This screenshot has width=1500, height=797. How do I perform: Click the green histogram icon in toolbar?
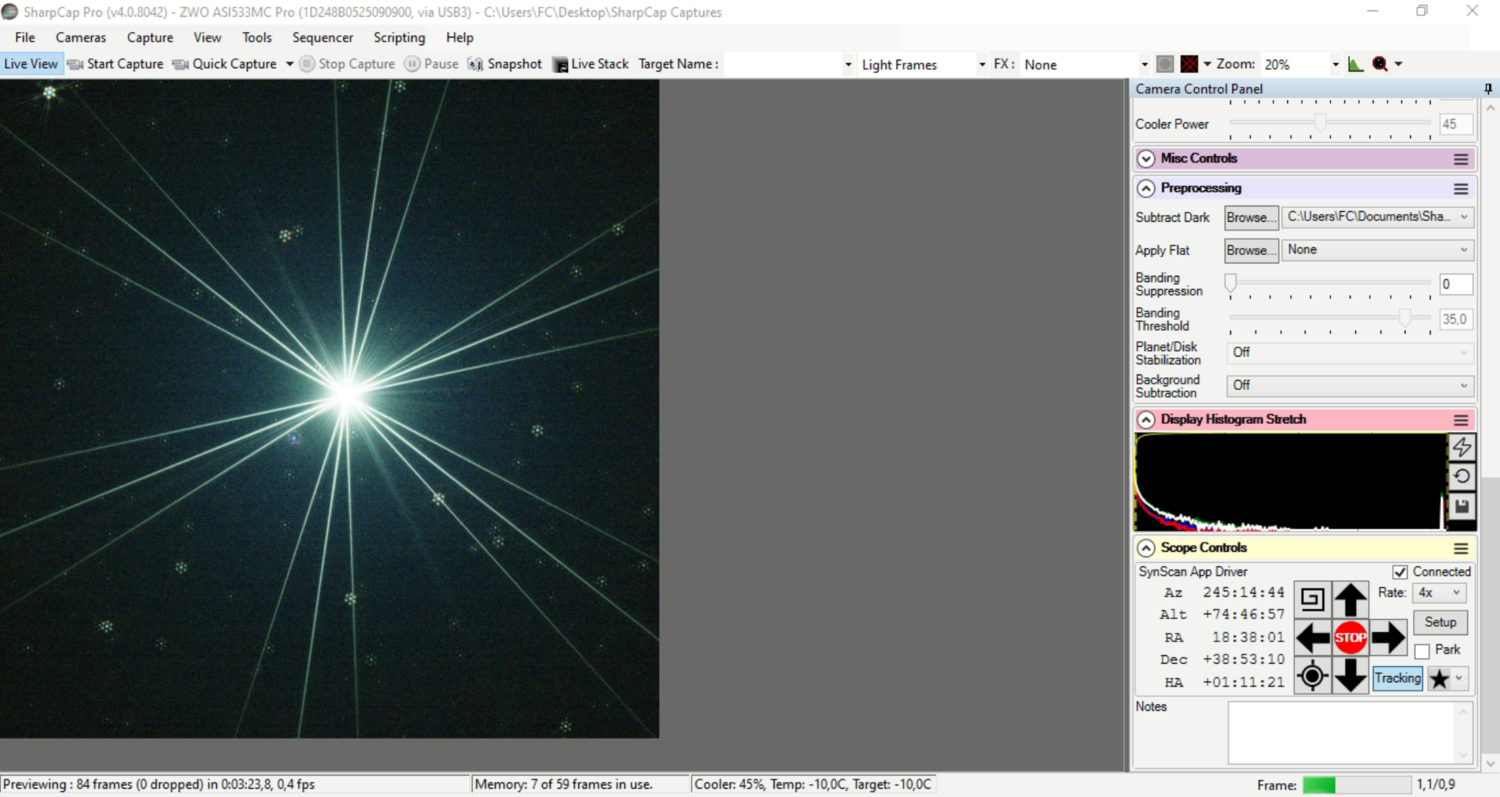pos(1355,63)
